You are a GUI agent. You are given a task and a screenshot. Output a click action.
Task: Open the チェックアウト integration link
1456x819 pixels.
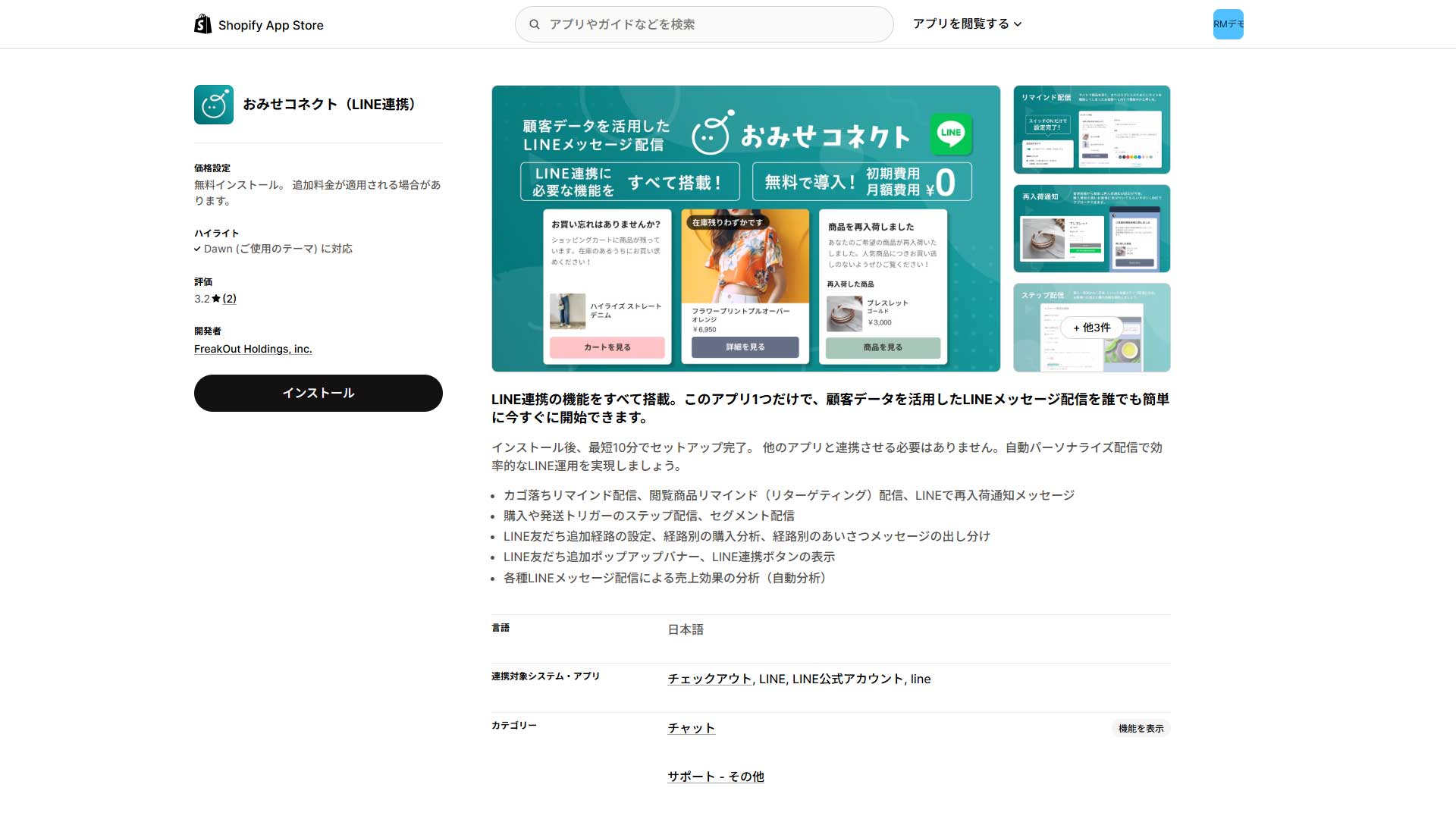710,679
